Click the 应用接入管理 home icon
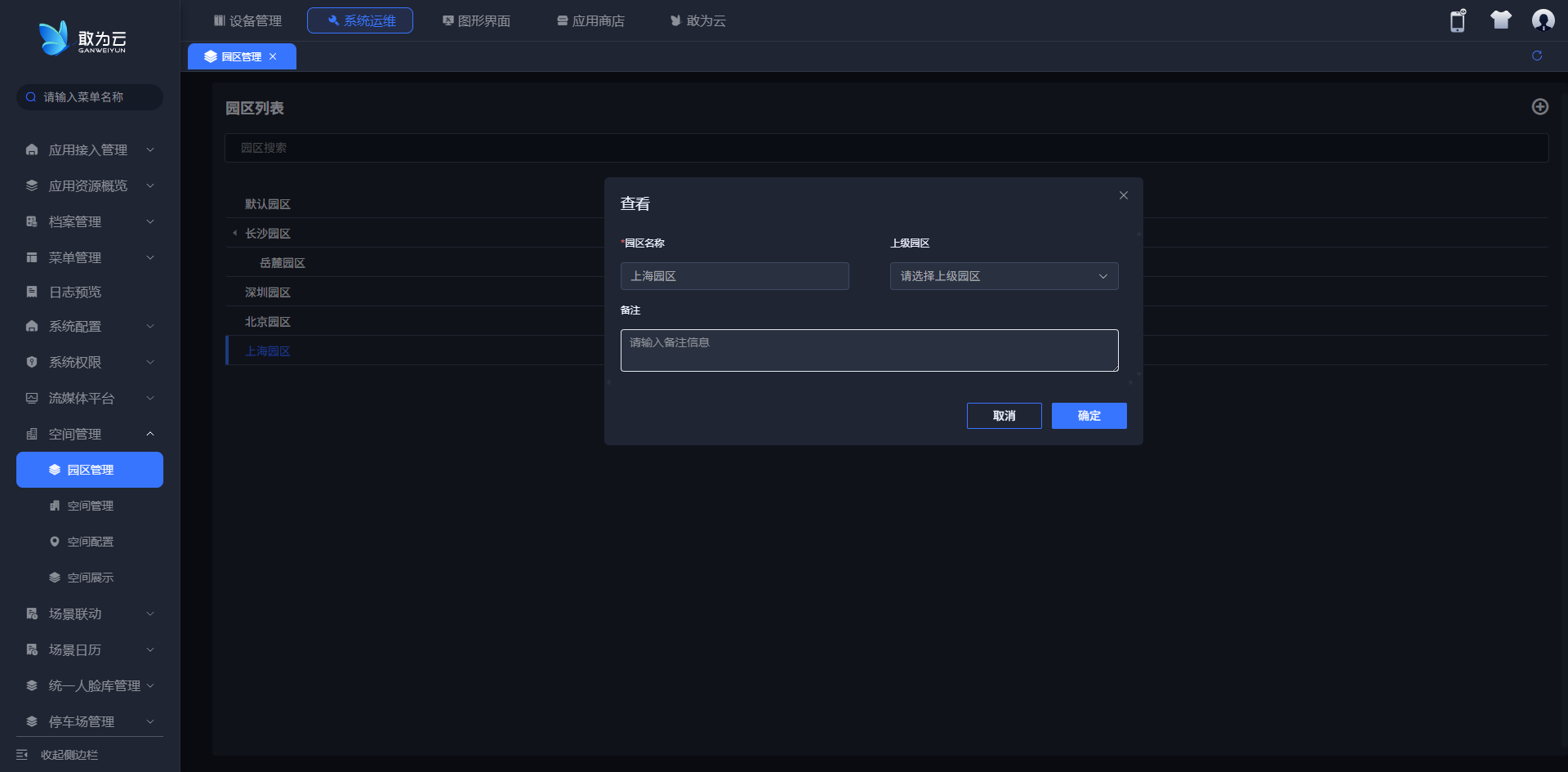1568x772 pixels. [x=32, y=149]
